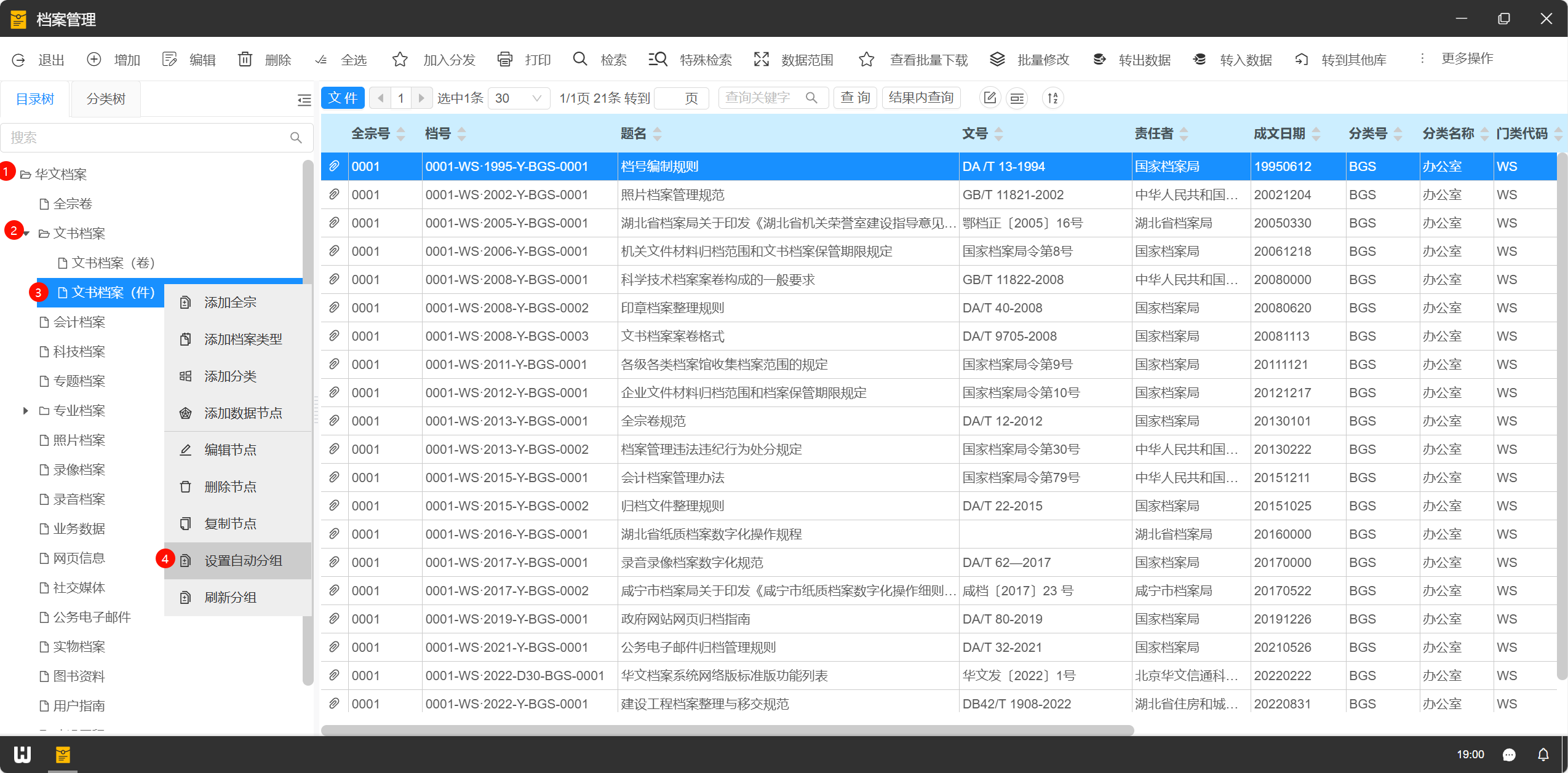Click Data Range (数据范围) icon
This screenshot has width=1568, height=773.
click(762, 60)
